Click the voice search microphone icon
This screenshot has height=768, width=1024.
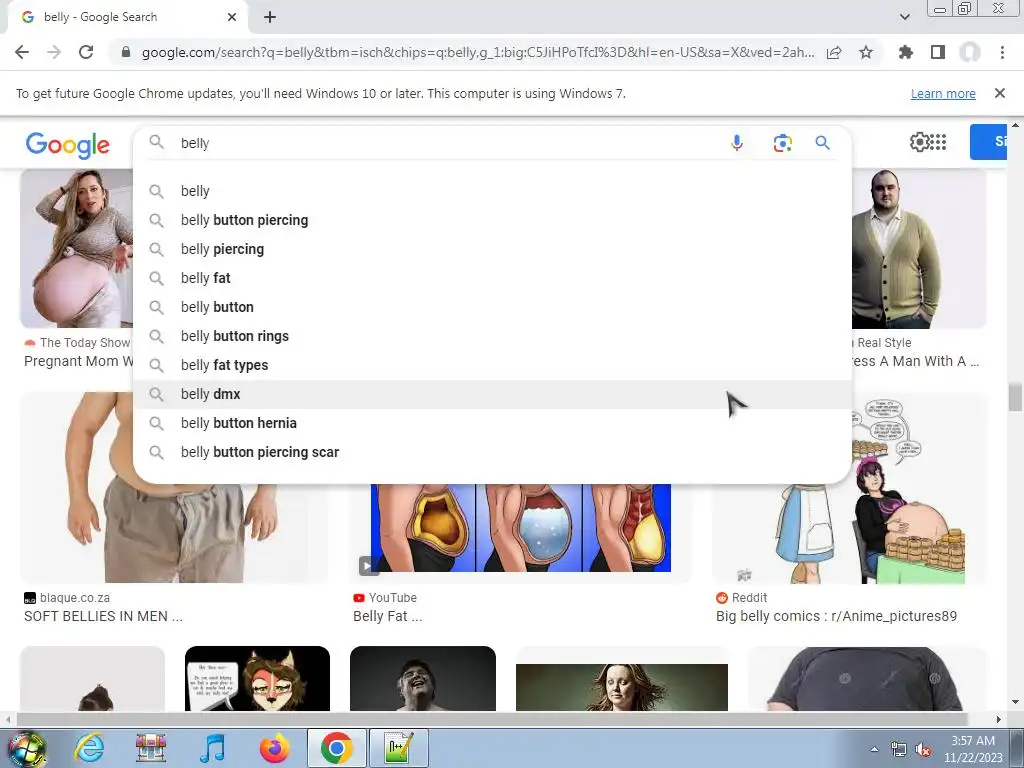[737, 142]
